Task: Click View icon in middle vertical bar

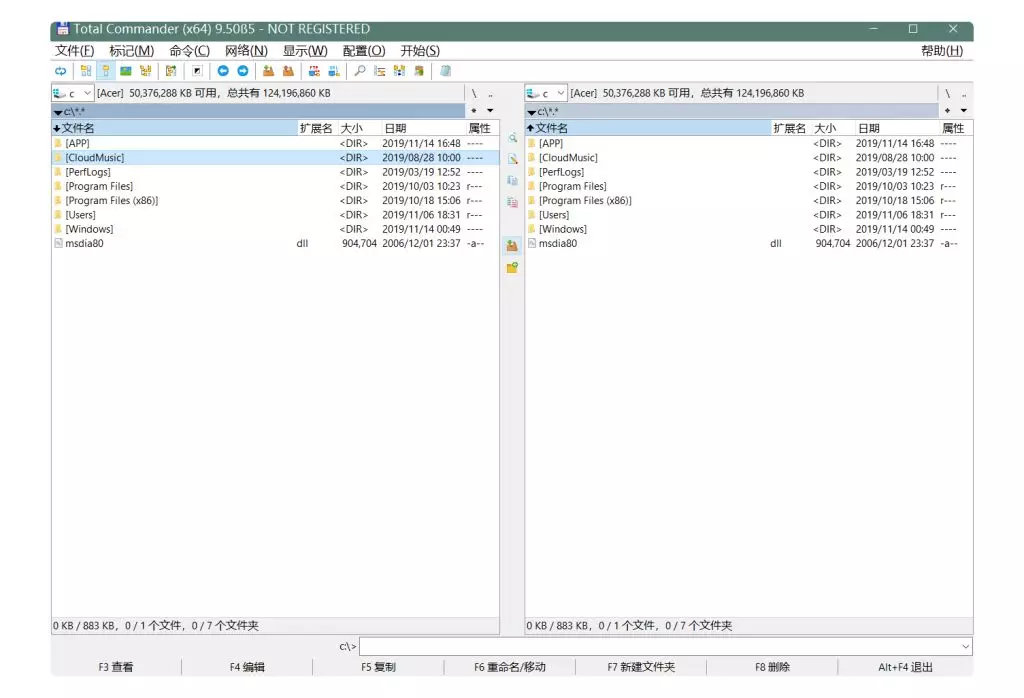Action: pos(513,138)
